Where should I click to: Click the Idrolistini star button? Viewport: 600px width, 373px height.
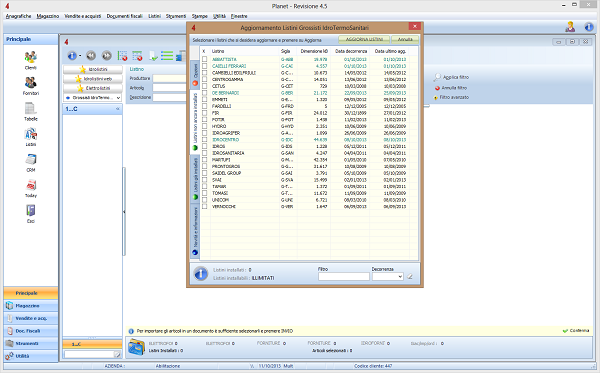click(x=93, y=69)
